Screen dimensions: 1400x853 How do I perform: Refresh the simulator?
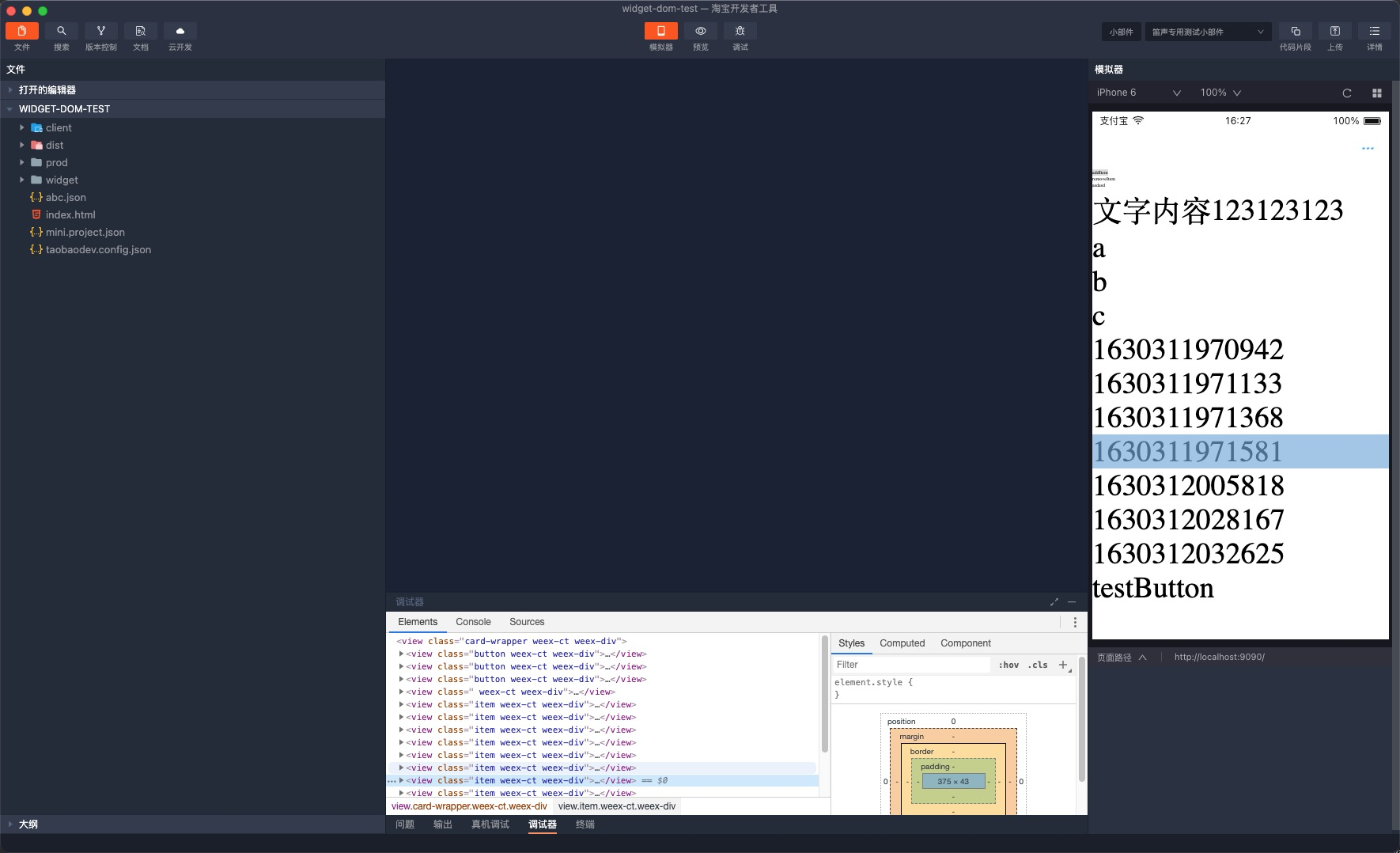coord(1347,93)
